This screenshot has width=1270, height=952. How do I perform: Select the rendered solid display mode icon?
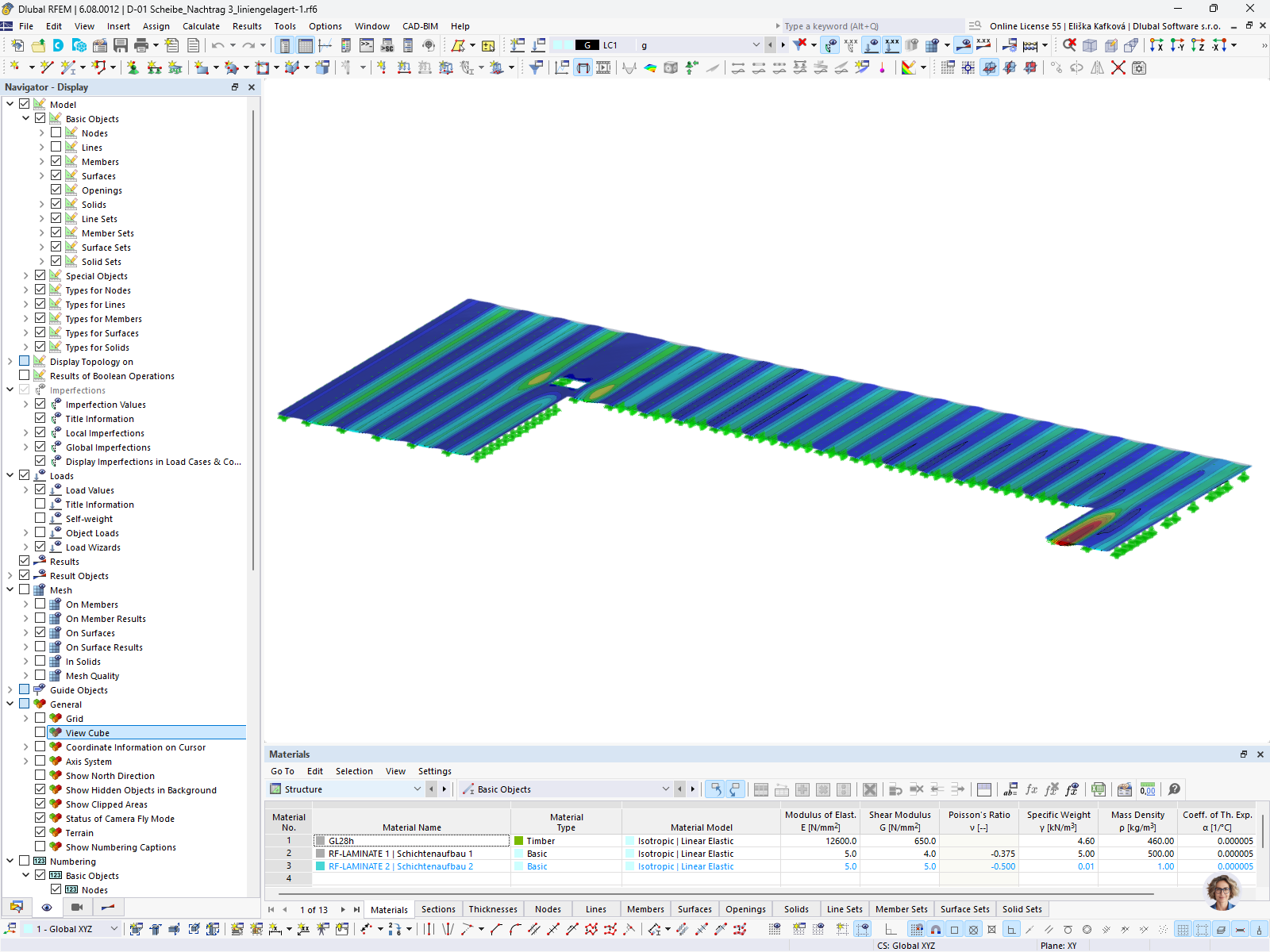coord(671,68)
